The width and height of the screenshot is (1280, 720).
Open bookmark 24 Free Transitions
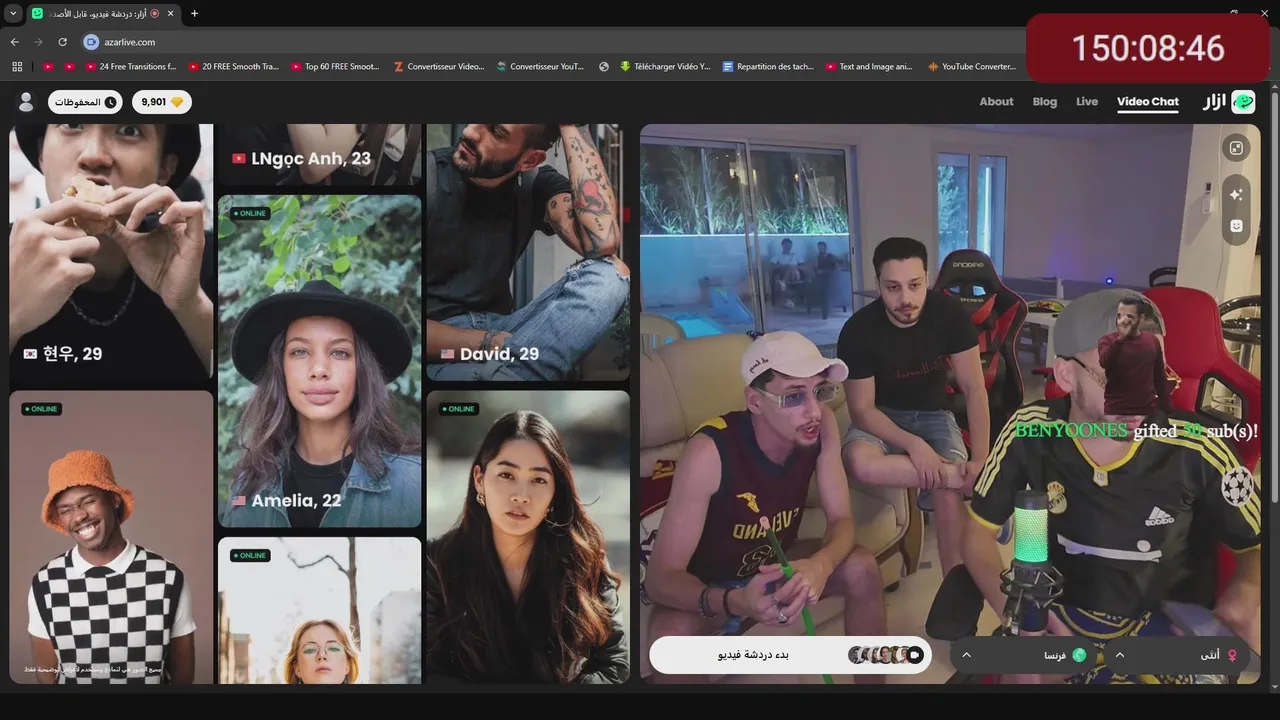click(130, 67)
